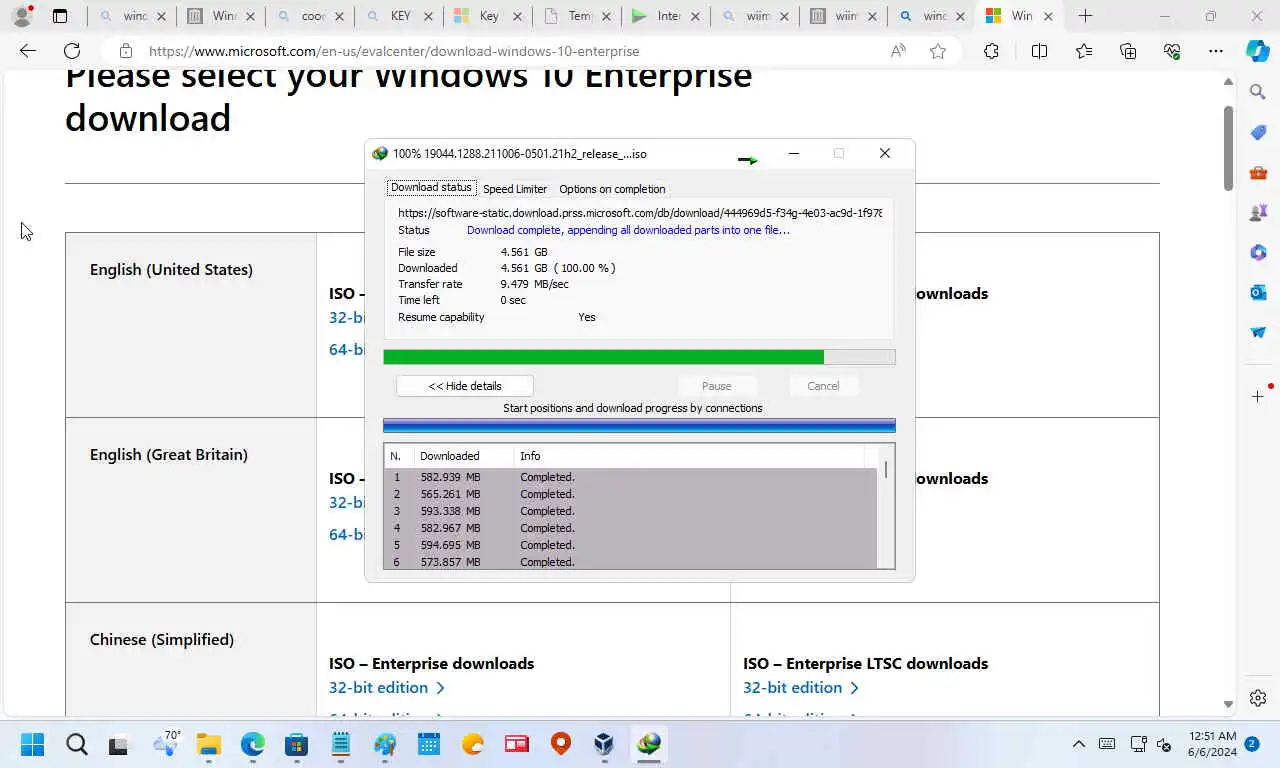Open Chinese Enterprise 32-bit edition link
The image size is (1280, 768).
387,687
